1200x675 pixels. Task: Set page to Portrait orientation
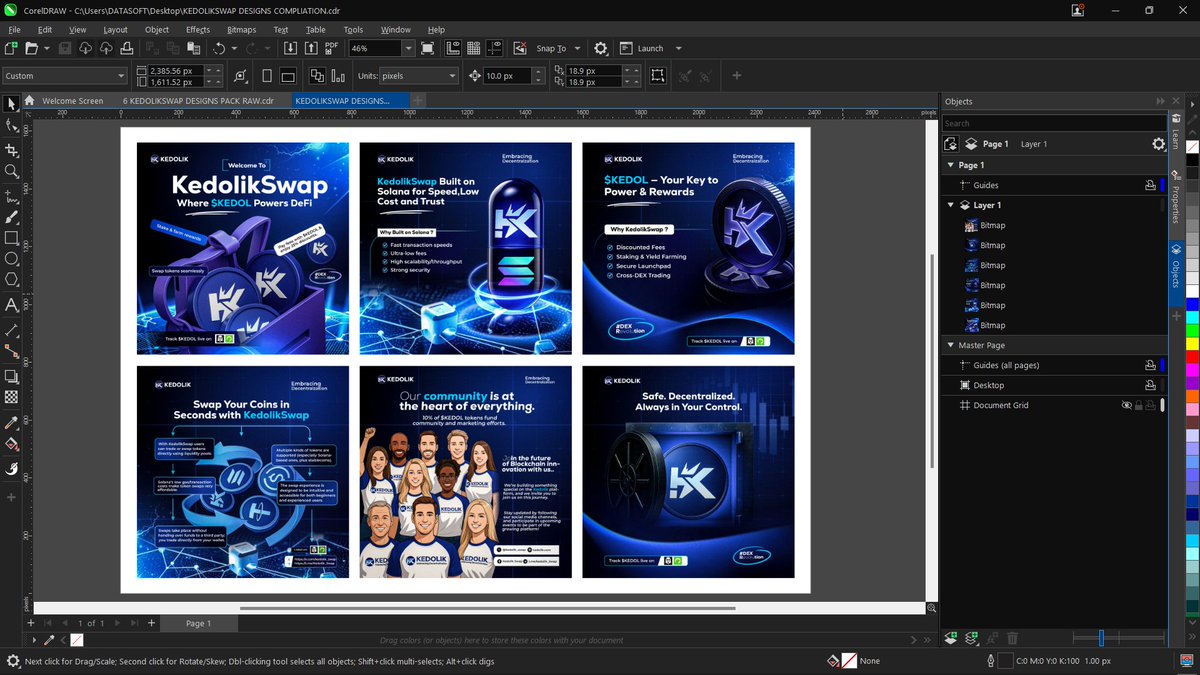[x=267, y=76]
